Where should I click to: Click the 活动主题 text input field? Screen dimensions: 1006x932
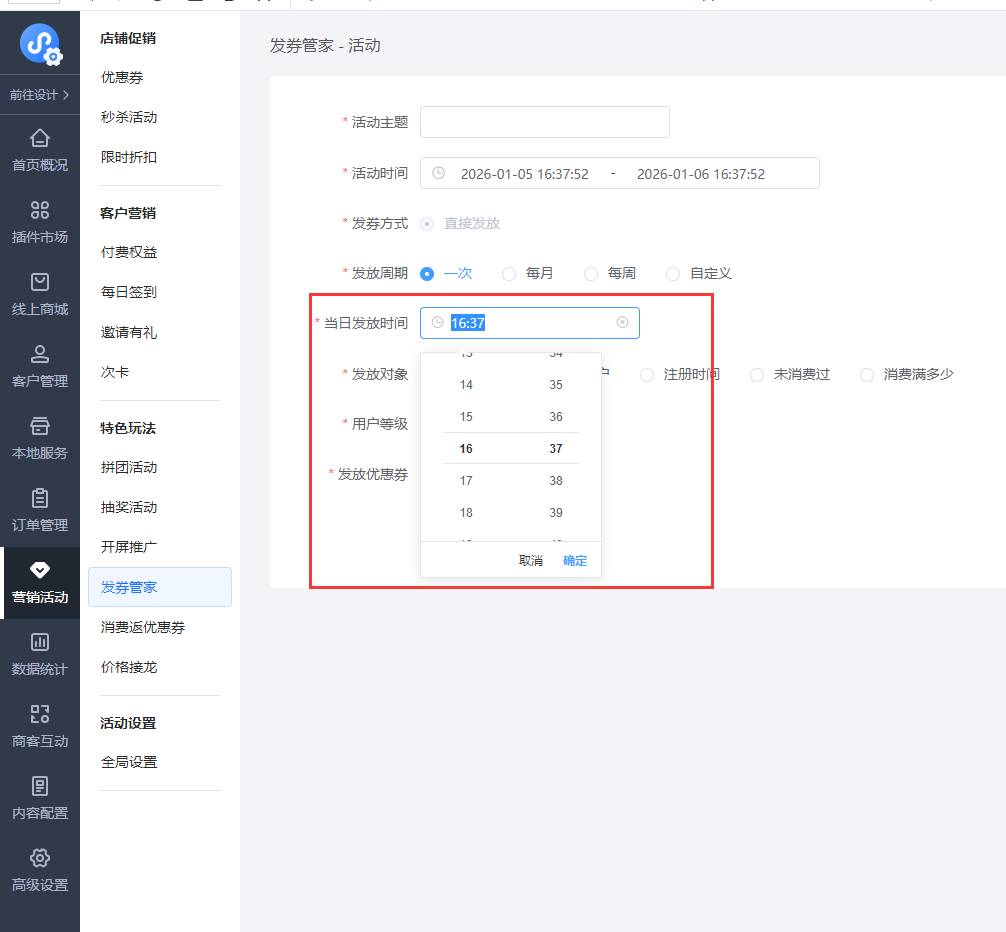tap(544, 122)
